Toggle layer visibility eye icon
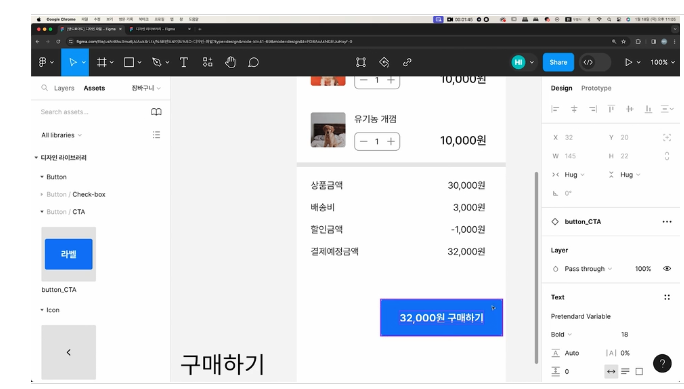Image resolution: width=684 pixels, height=389 pixels. click(x=667, y=269)
